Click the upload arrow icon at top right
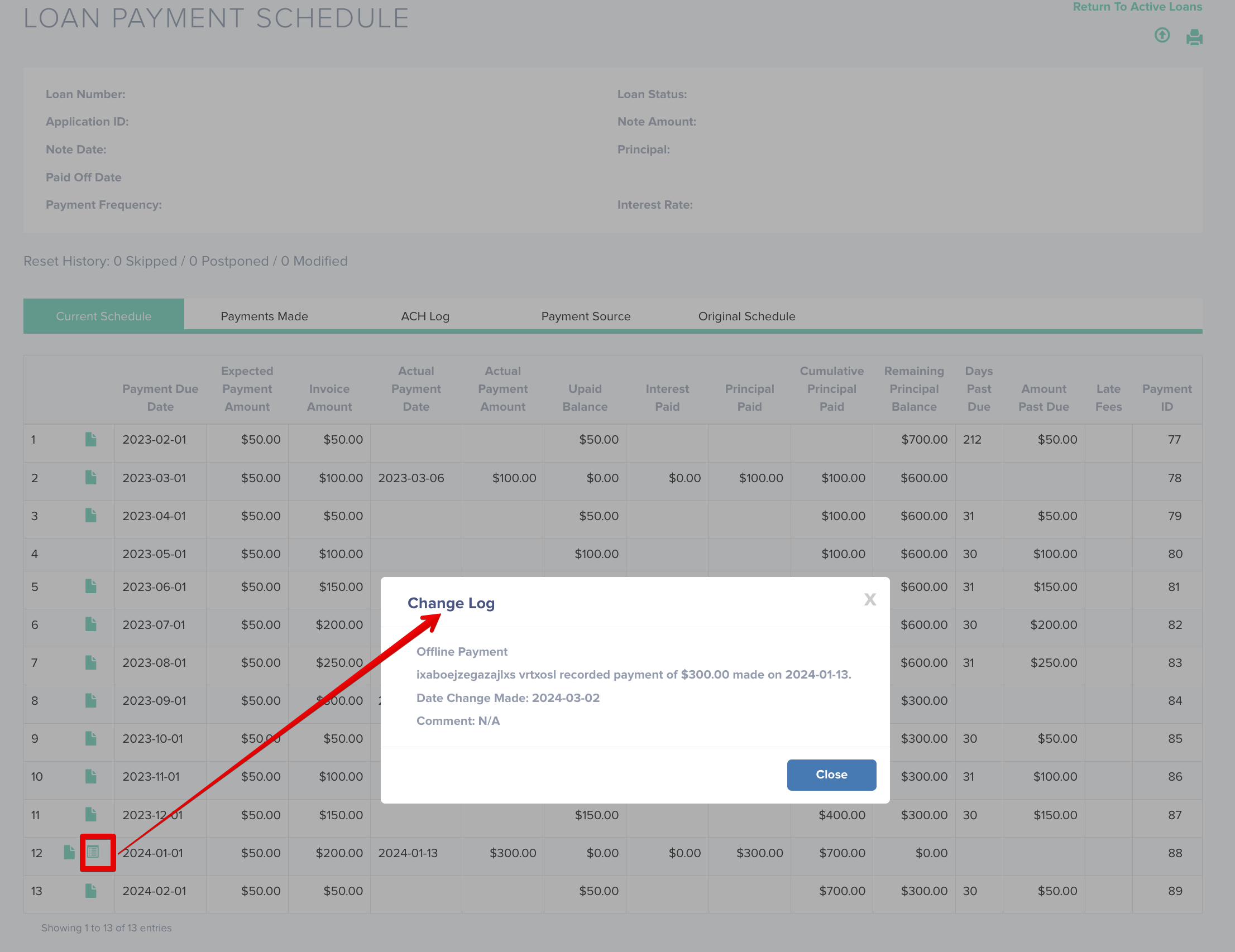Viewport: 1235px width, 952px height. point(1162,36)
